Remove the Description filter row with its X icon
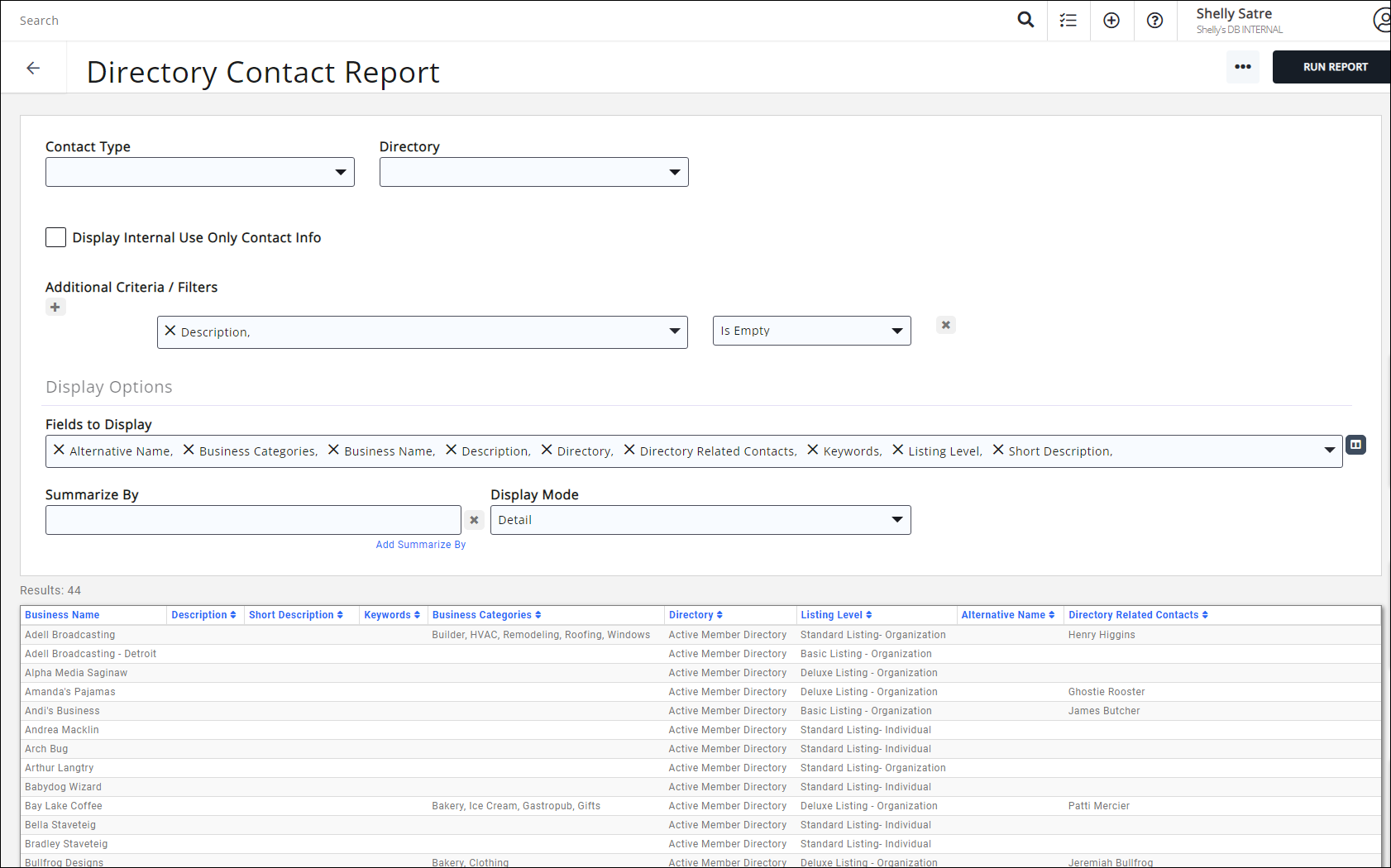 pos(945,324)
